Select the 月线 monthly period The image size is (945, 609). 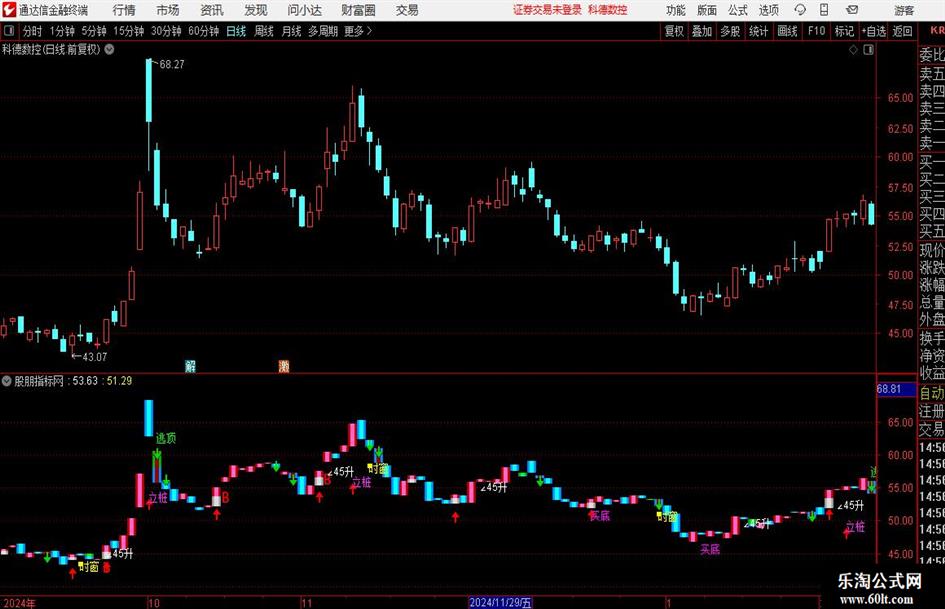click(291, 31)
